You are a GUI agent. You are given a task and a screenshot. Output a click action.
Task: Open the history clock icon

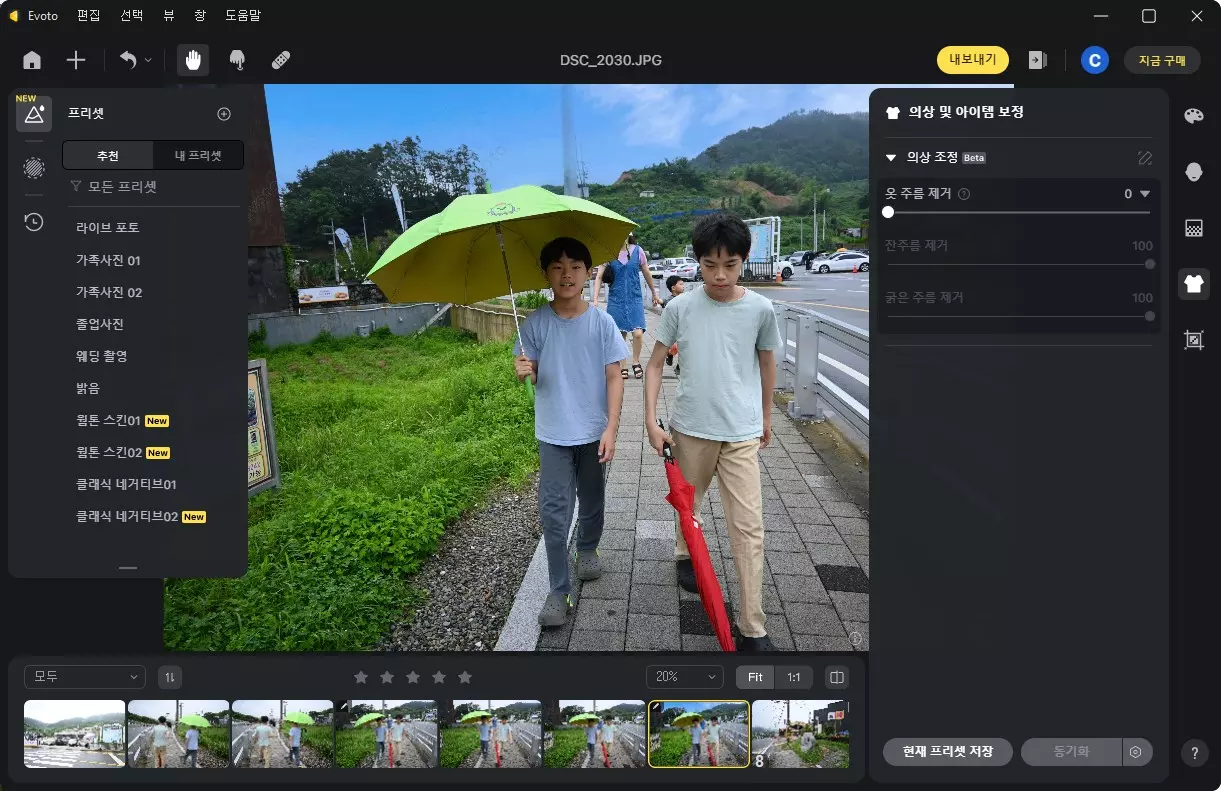[x=34, y=222]
